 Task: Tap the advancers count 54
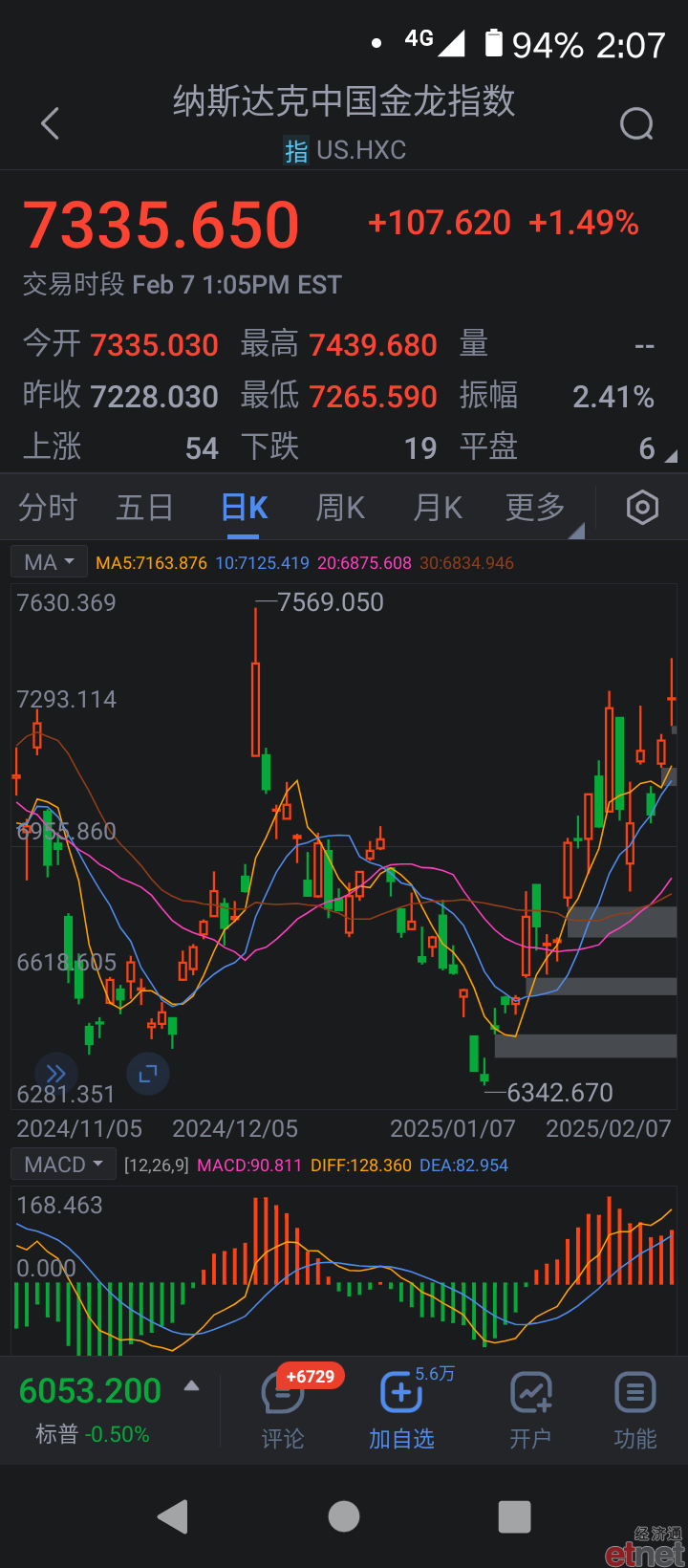(x=202, y=448)
